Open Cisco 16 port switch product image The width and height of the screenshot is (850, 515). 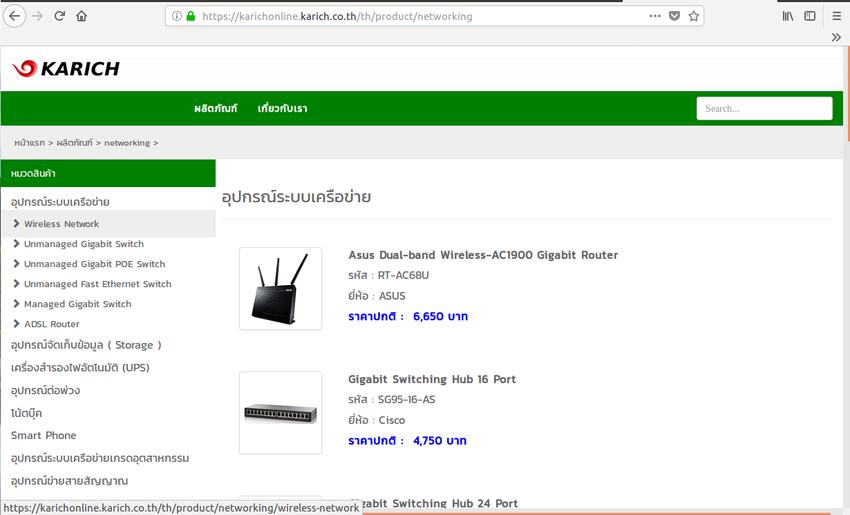(280, 413)
